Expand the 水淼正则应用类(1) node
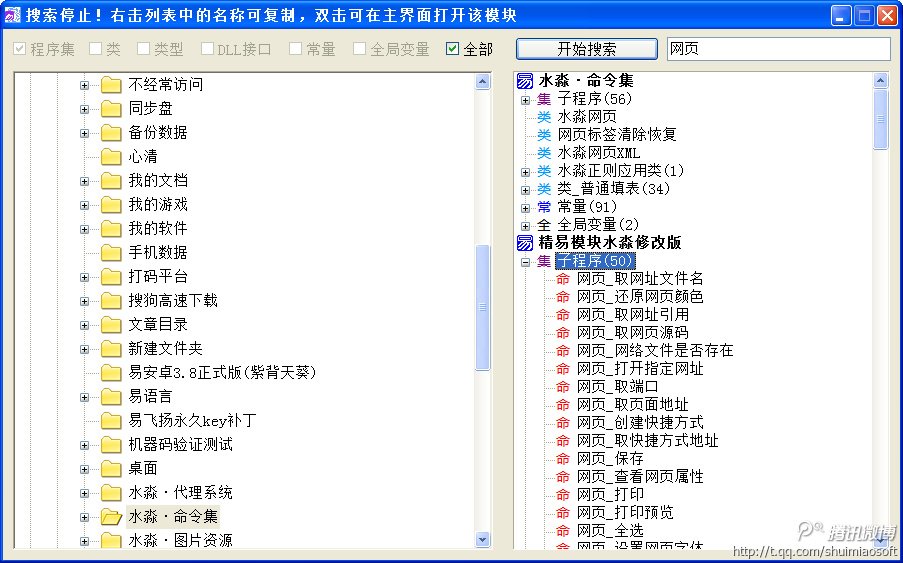 pyautogui.click(x=525, y=172)
